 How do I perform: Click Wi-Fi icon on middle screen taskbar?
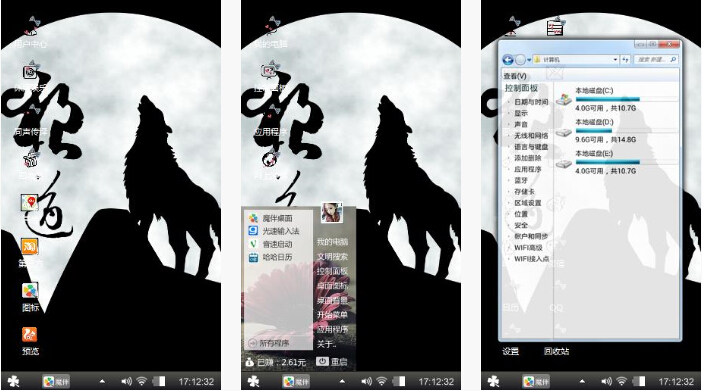tap(382, 382)
